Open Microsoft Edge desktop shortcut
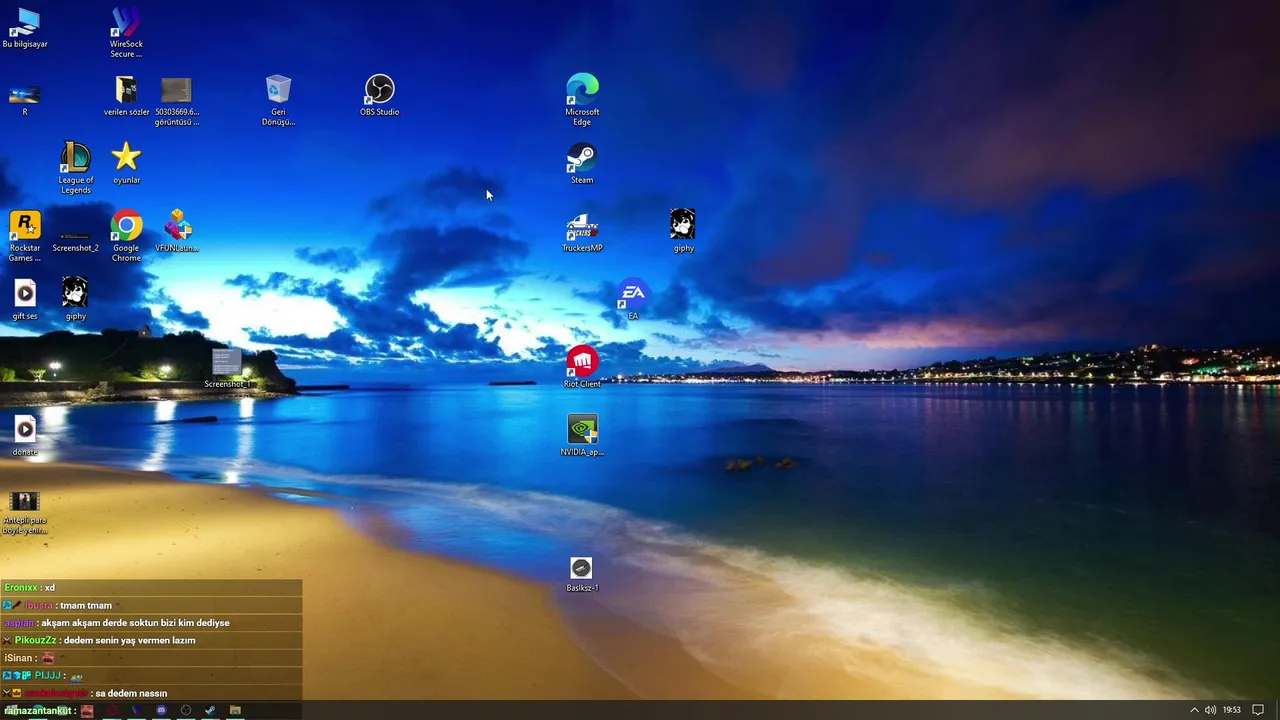The width and height of the screenshot is (1280, 720). tap(582, 100)
